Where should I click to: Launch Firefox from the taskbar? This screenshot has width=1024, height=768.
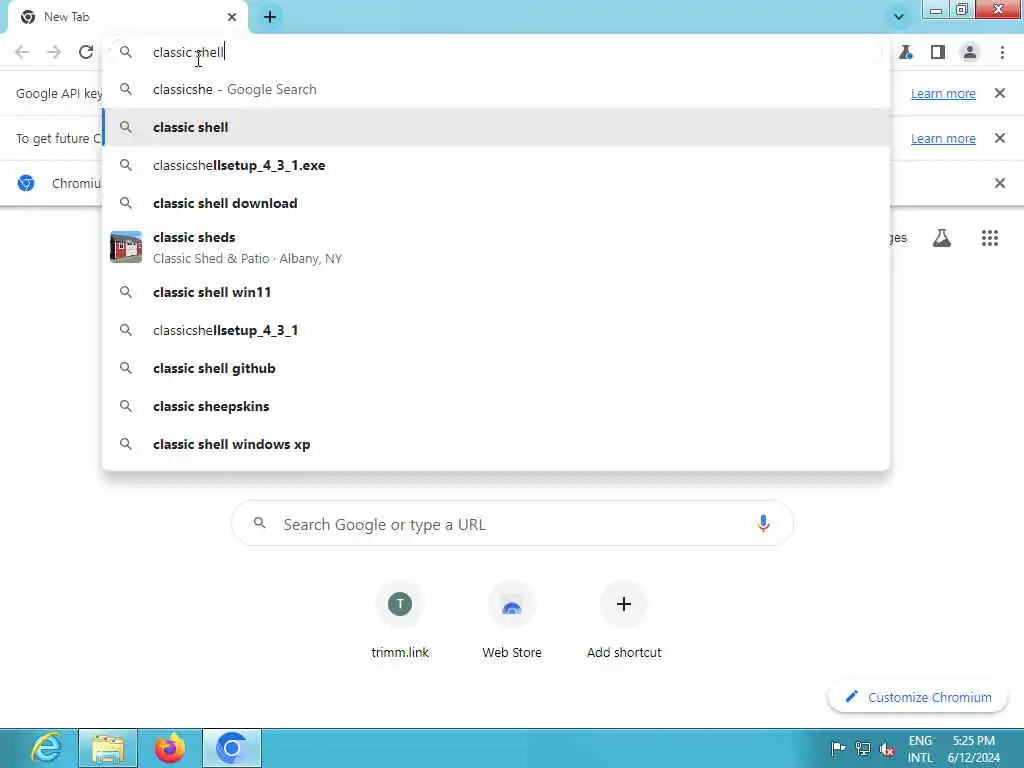(x=170, y=748)
